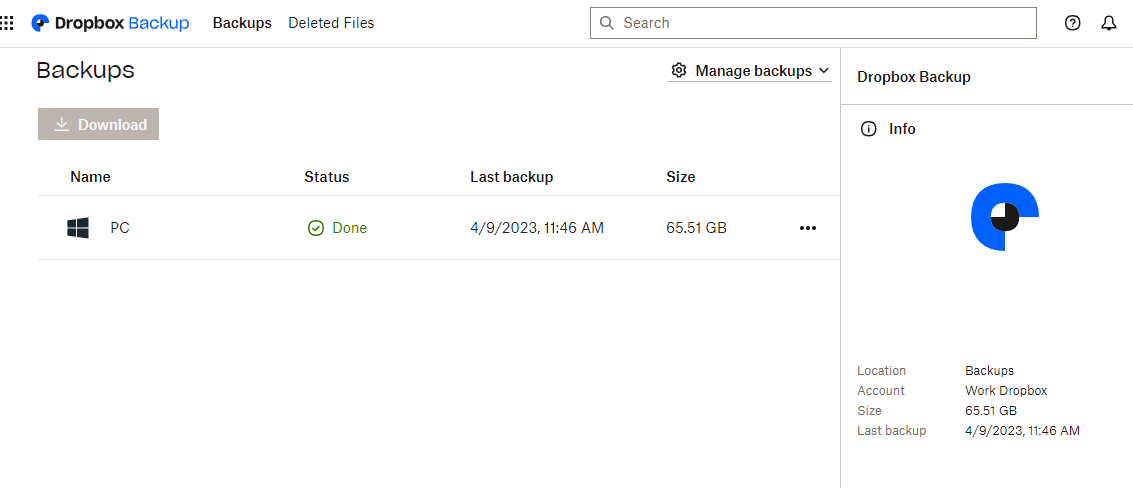
Task: Sort by the Last backup column
Action: [x=511, y=177]
